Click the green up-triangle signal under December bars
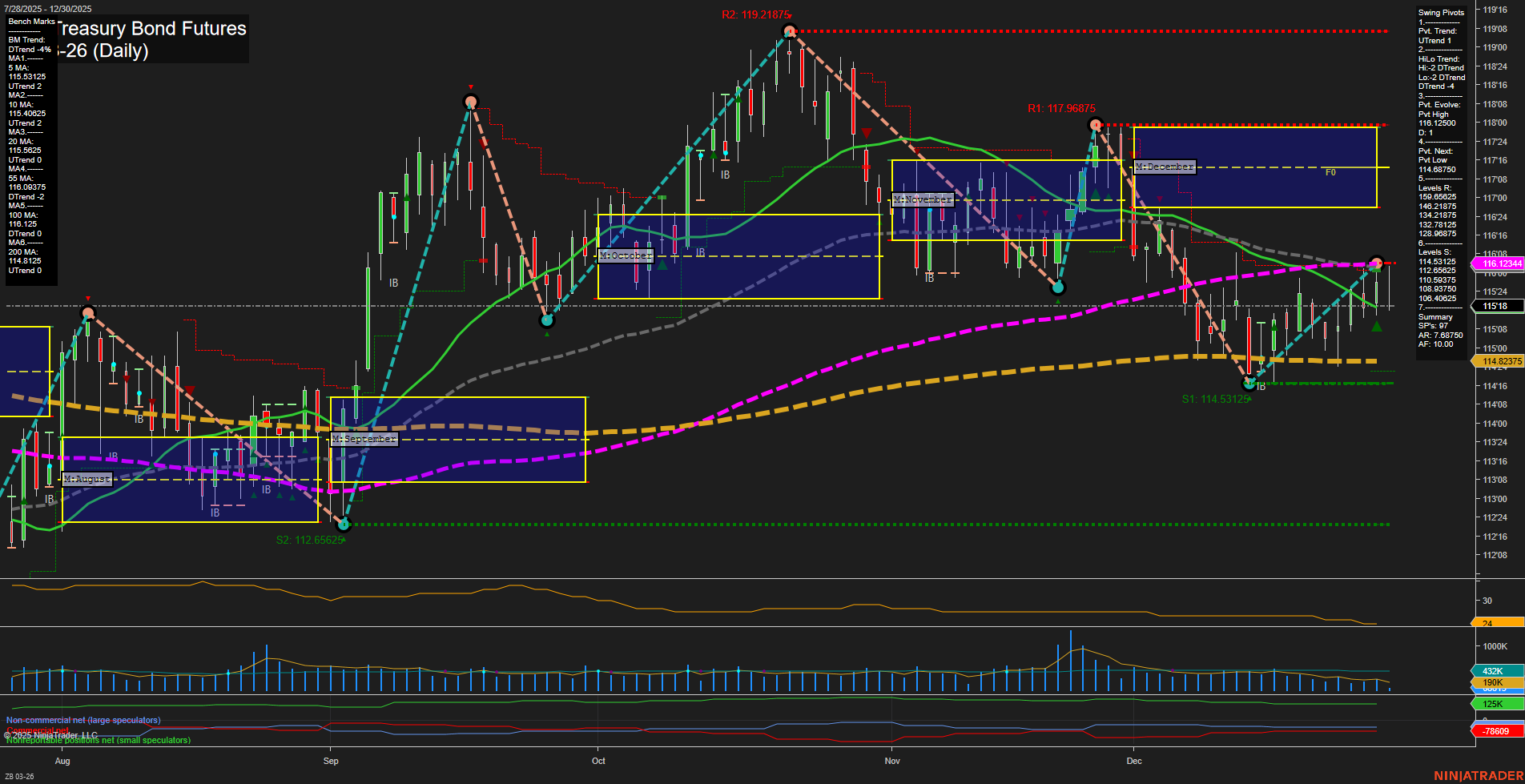Viewport: 1525px width, 784px height. (1375, 328)
